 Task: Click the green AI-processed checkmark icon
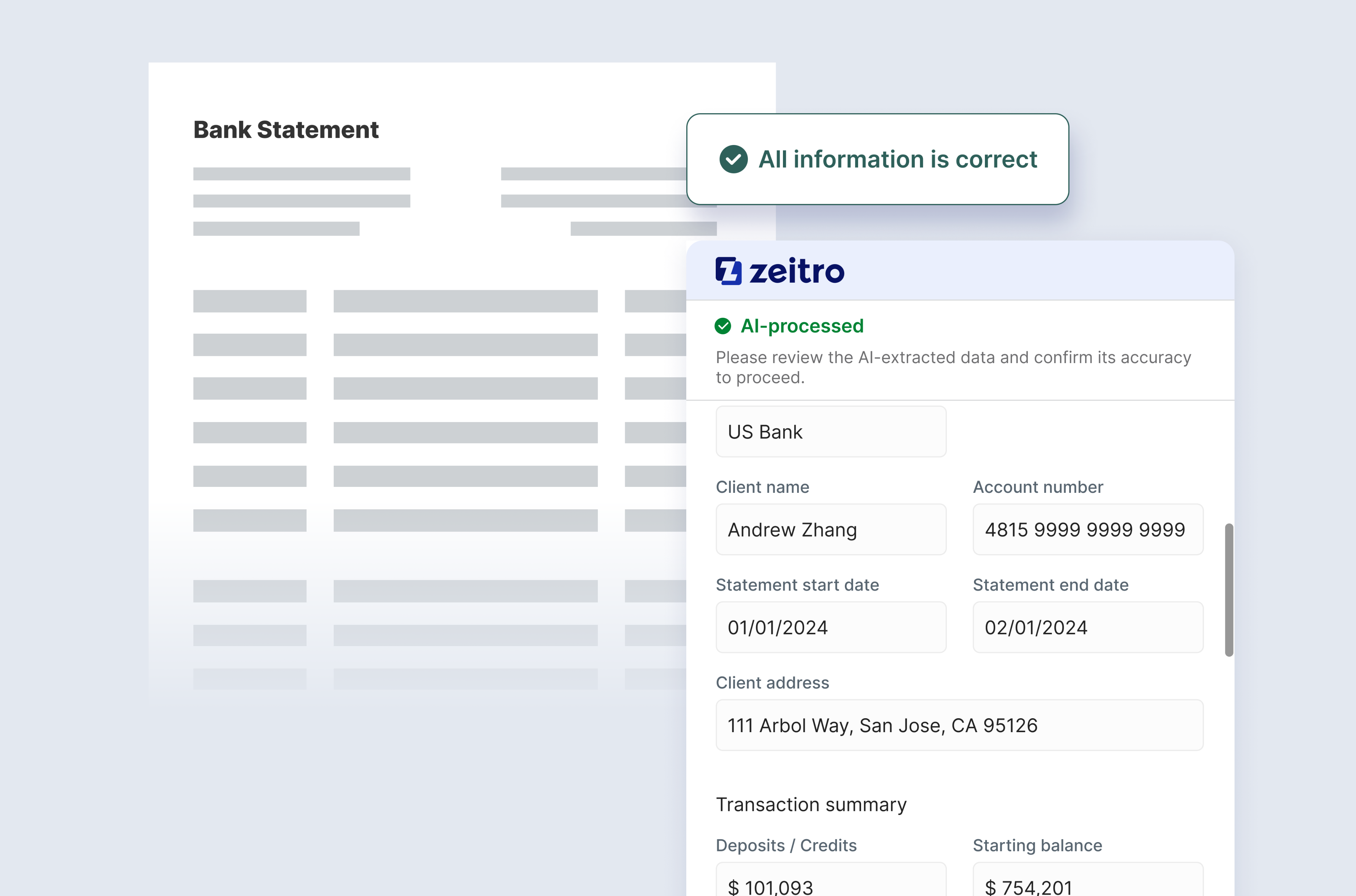click(x=723, y=326)
